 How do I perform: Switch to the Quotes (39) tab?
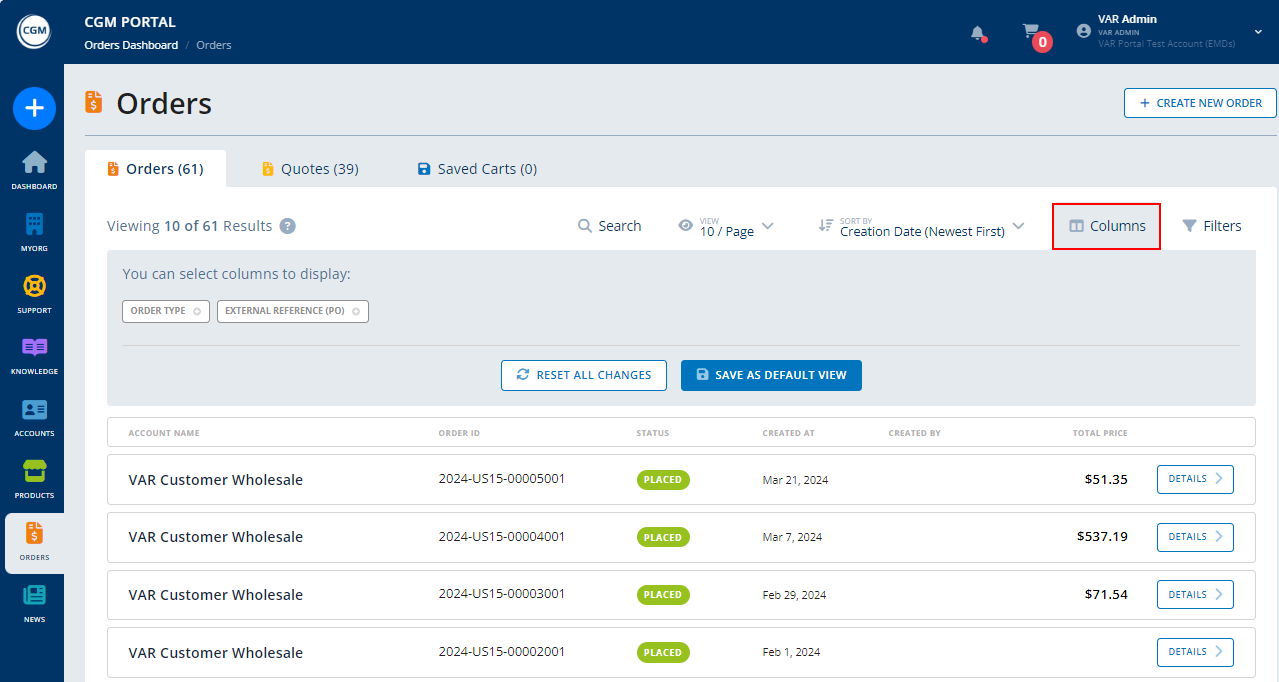[x=309, y=169]
